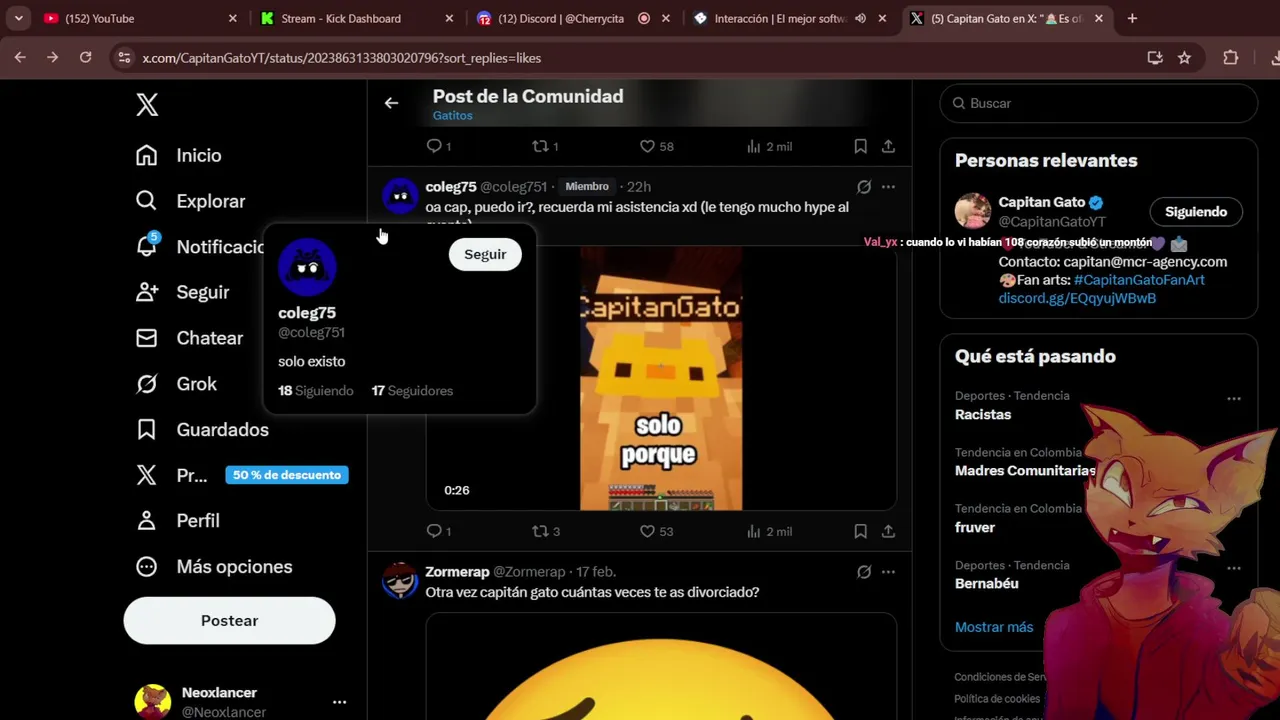Open more options on Zormerap's post
The width and height of the screenshot is (1280, 720).
coord(888,572)
